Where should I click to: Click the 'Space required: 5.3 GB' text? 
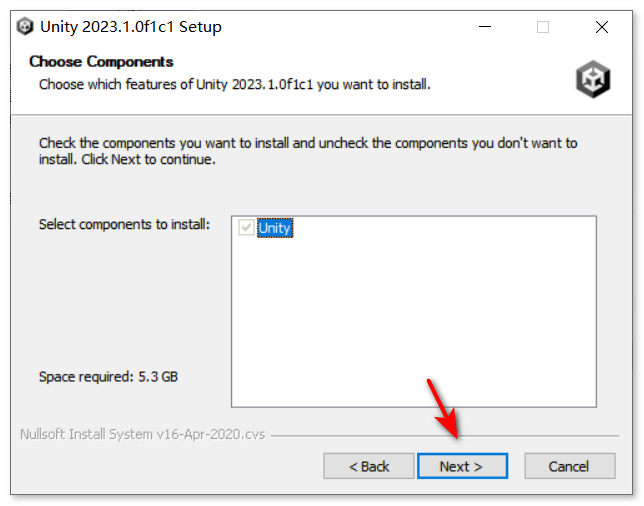(108, 377)
